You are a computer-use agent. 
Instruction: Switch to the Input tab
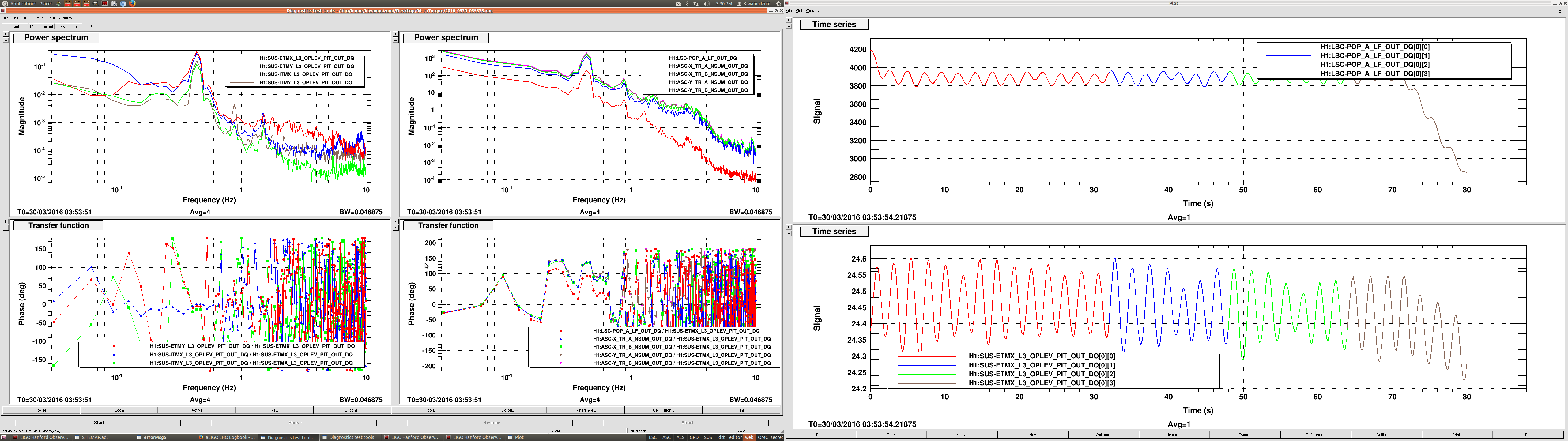tap(15, 26)
